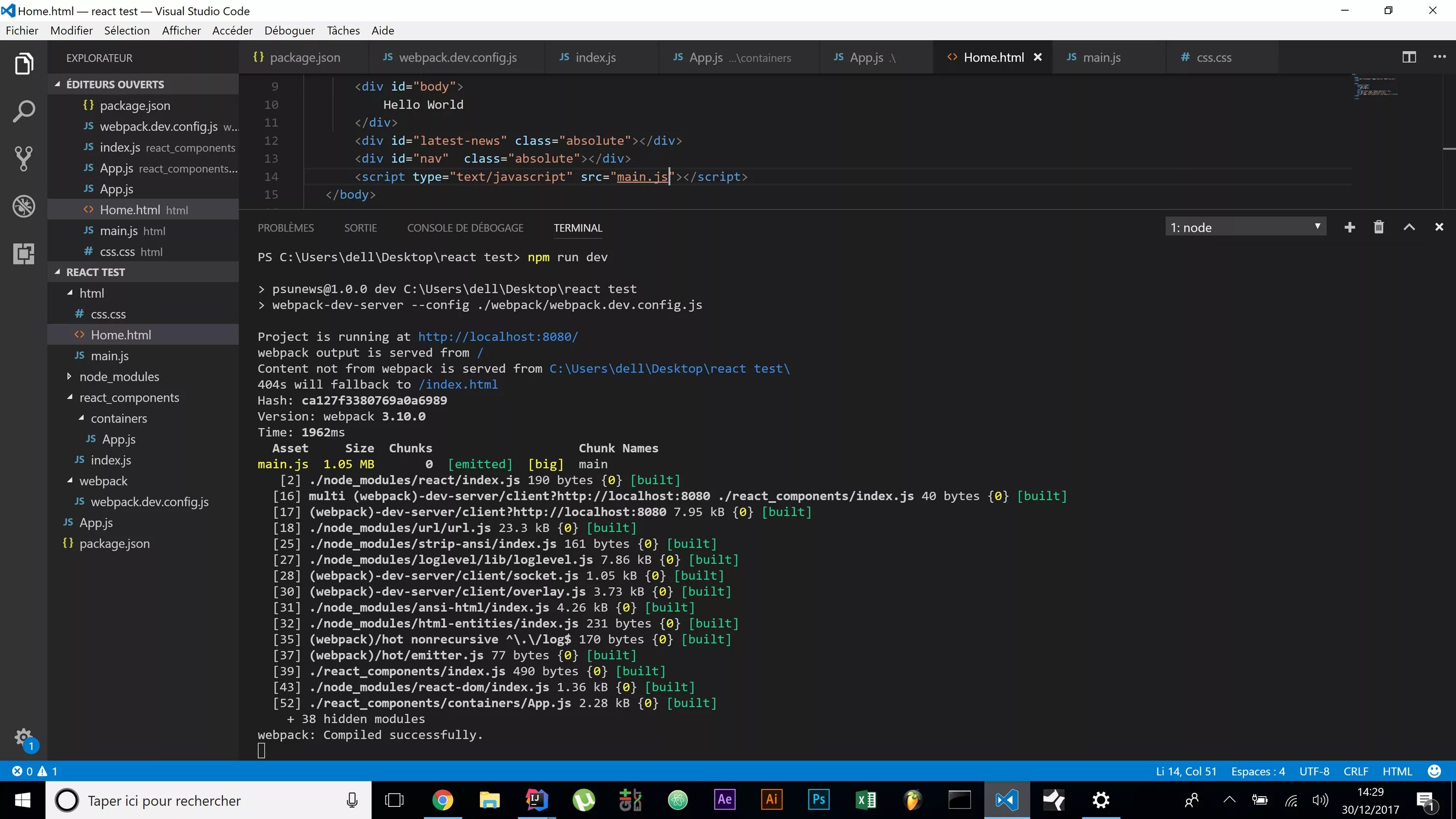Open the Chrome taskbar icon
Image resolution: width=1456 pixels, height=819 pixels.
[443, 800]
